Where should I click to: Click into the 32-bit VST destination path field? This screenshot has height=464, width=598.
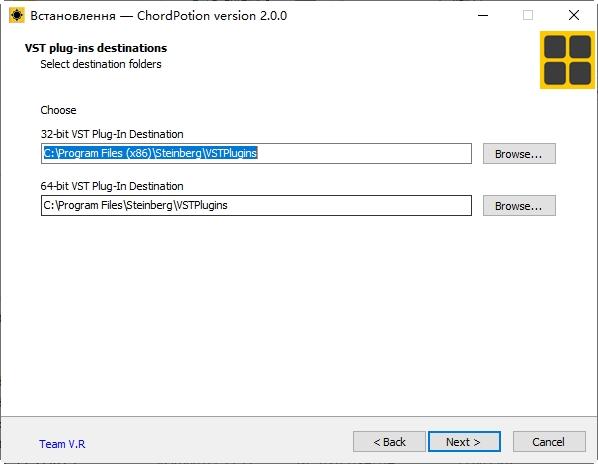pos(256,154)
